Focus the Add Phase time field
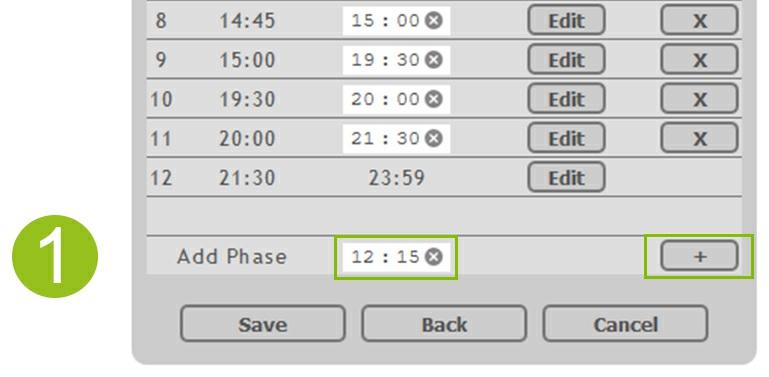The width and height of the screenshot is (769, 377). pos(385,256)
